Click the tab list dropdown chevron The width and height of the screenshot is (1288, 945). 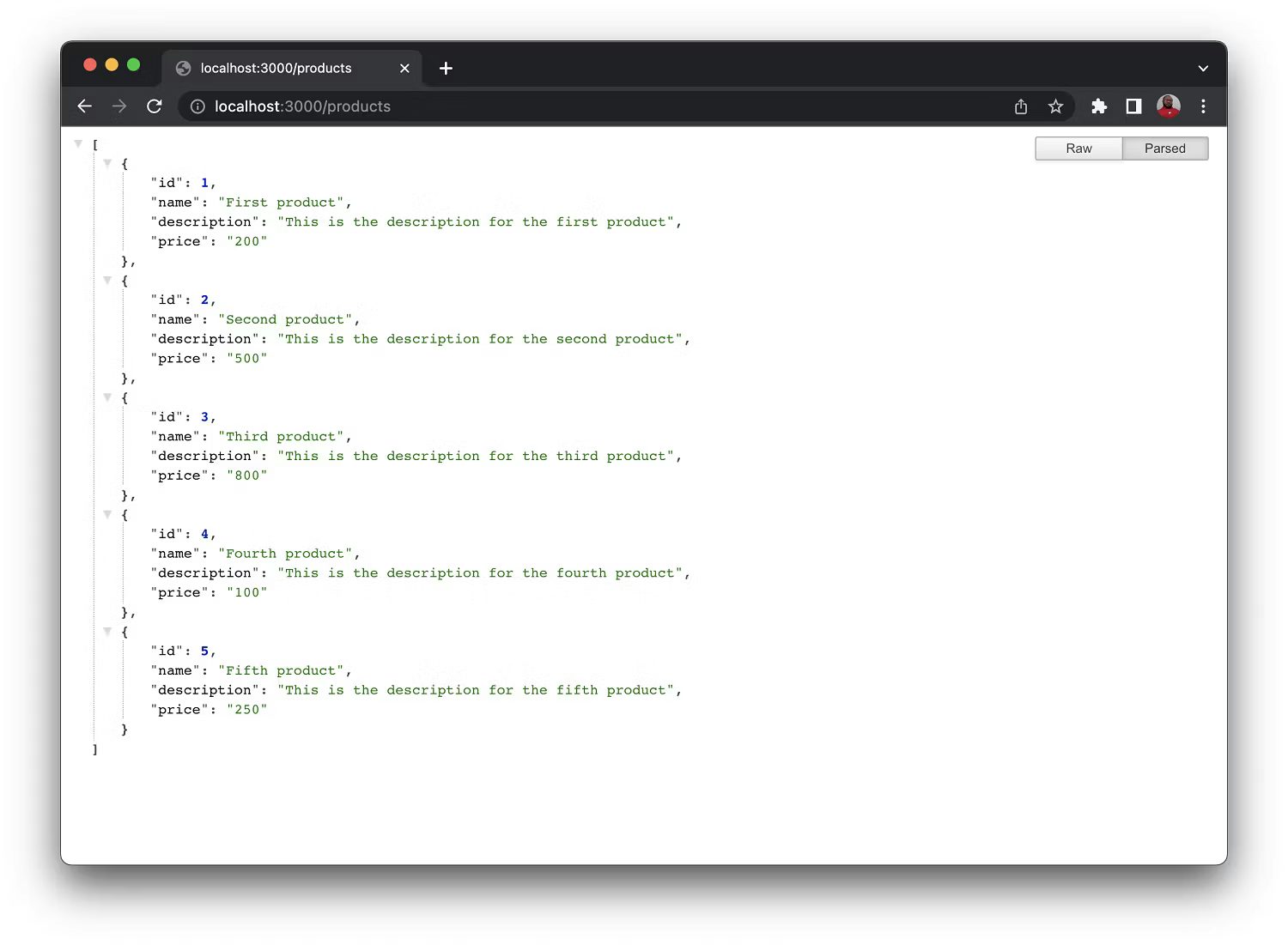coord(1203,68)
